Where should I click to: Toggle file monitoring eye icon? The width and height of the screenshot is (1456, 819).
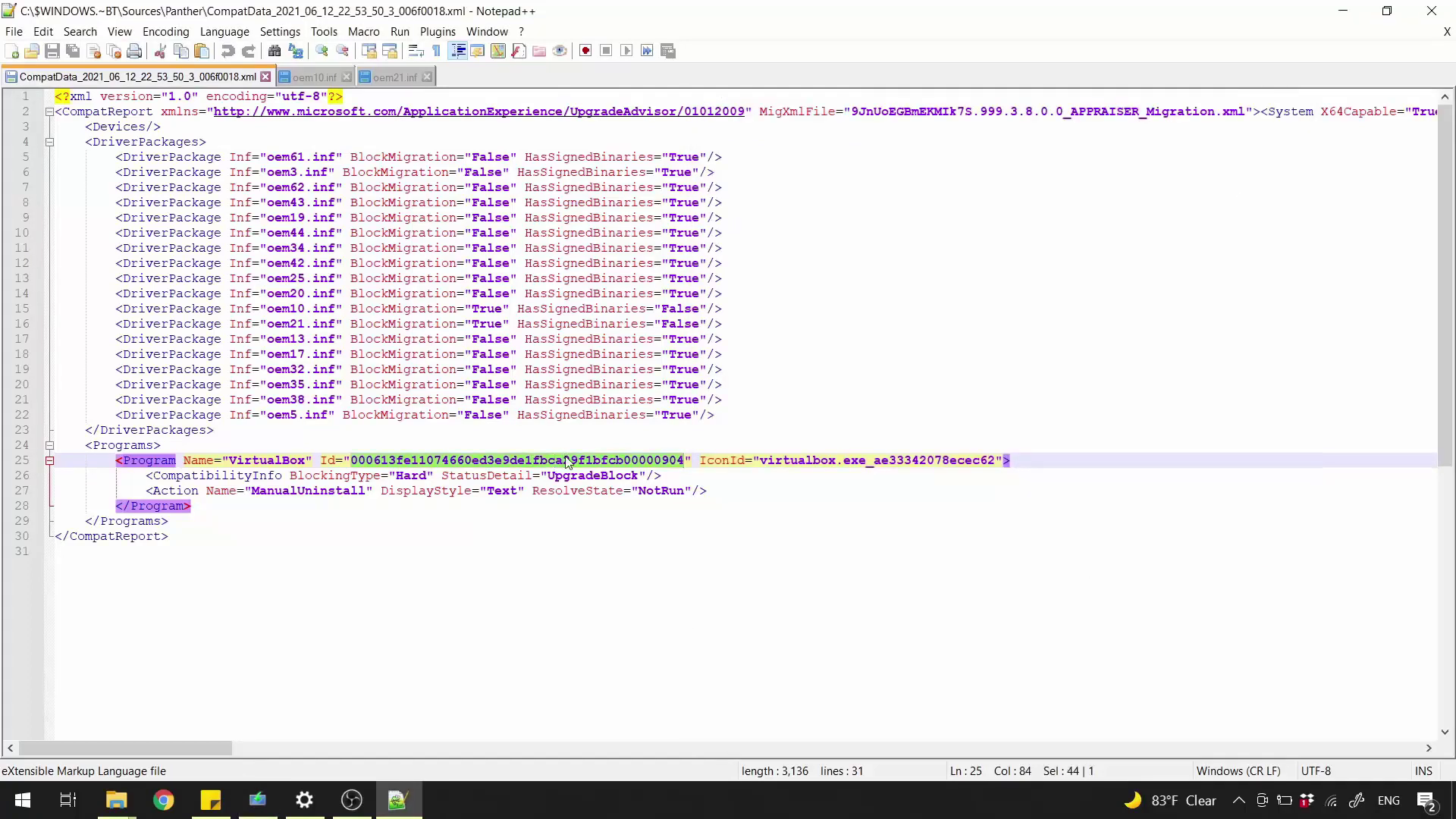click(x=560, y=51)
